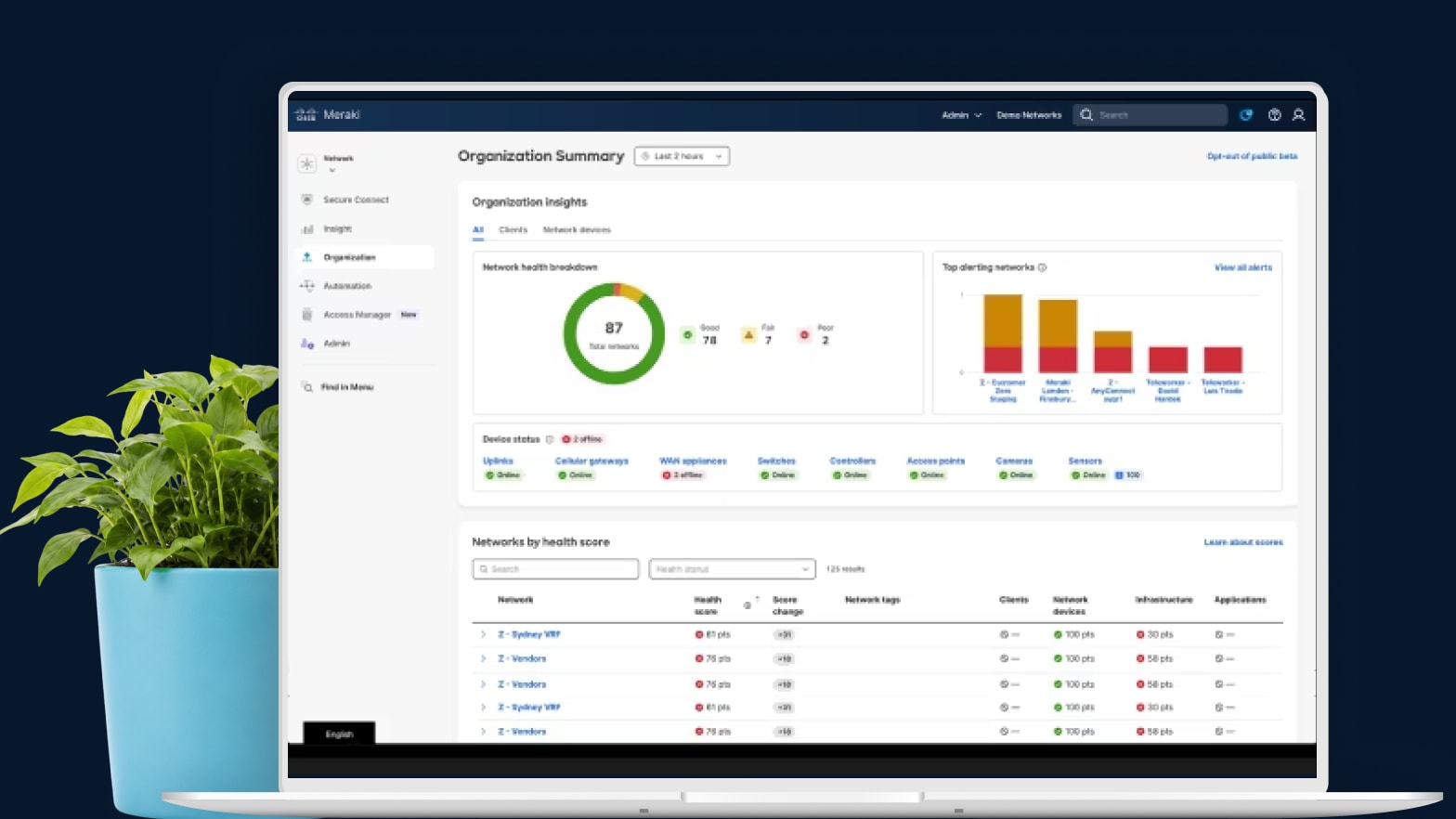1456x819 pixels.
Task: Open the user account icon
Action: coord(1298,115)
